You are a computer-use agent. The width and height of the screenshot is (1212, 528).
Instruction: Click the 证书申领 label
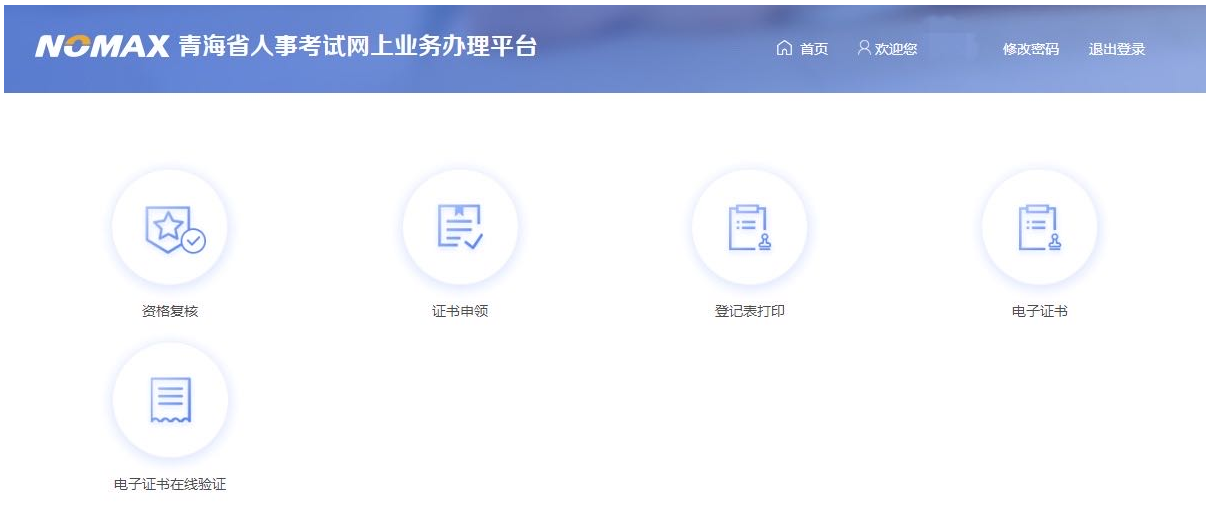pos(460,311)
